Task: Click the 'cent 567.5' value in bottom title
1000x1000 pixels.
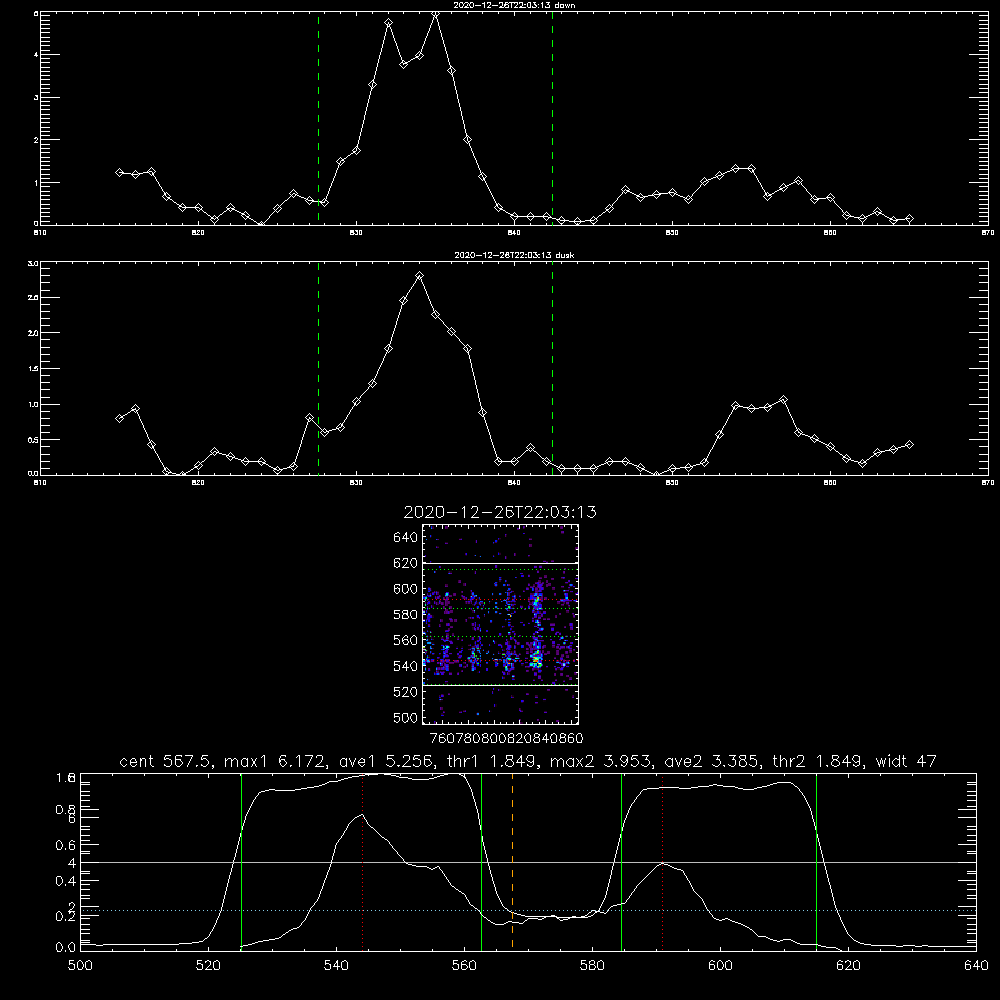Action: [x=166, y=761]
